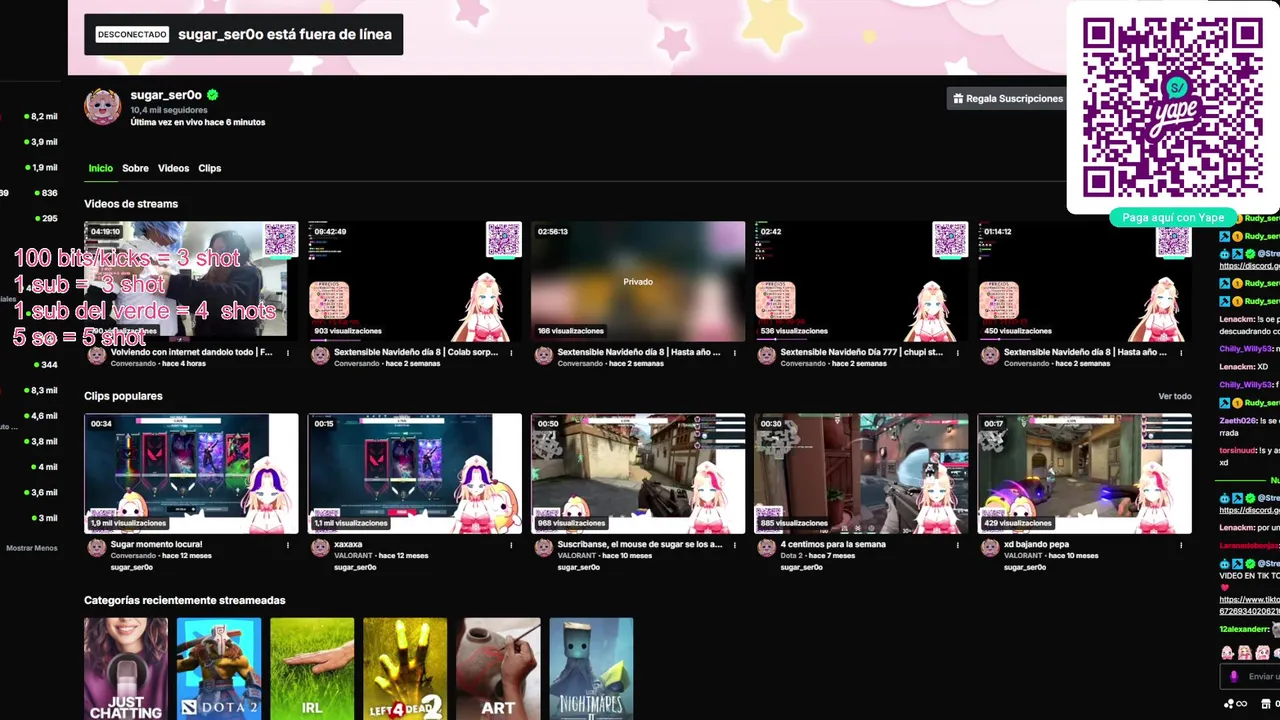This screenshot has width=1280, height=720.
Task: Open the 09:42:49 stream video thumbnail
Action: coord(414,281)
